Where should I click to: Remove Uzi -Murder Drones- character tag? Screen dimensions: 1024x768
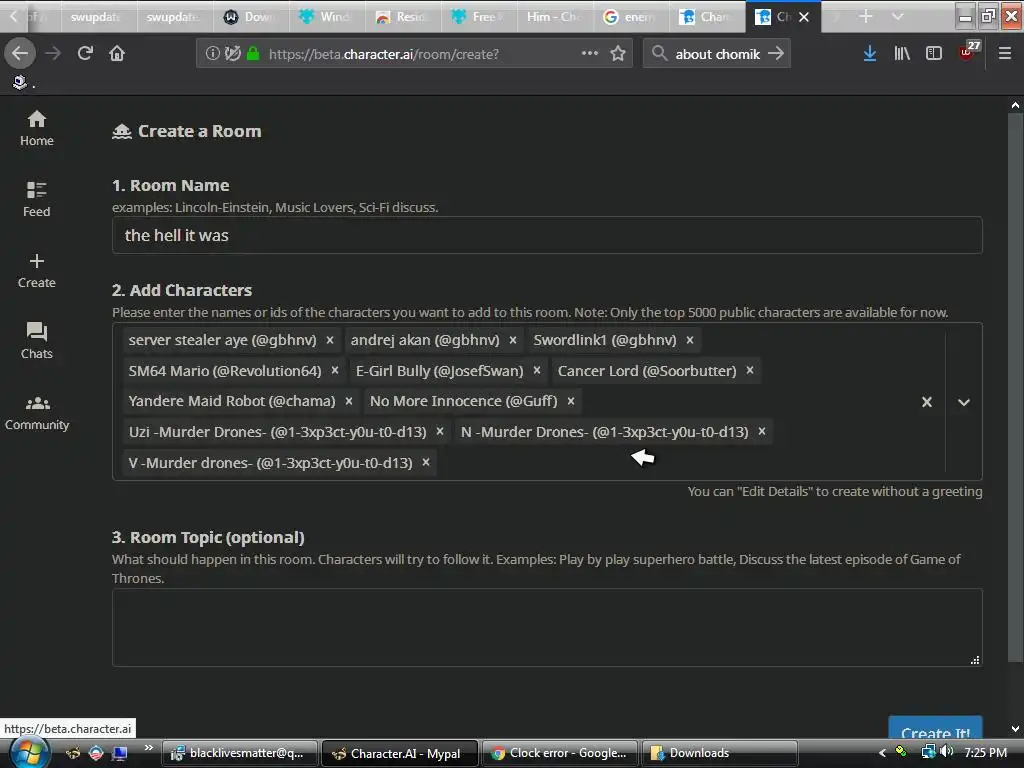[x=440, y=432]
